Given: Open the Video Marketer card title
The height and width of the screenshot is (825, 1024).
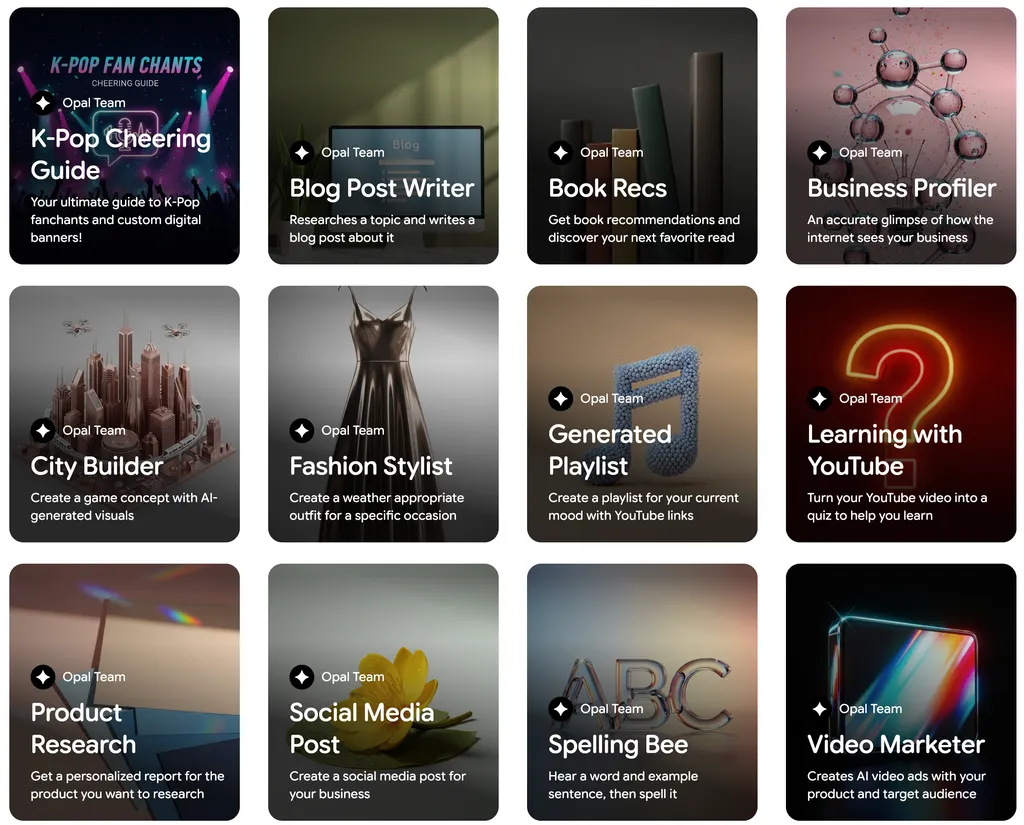Looking at the screenshot, I should pos(895,744).
